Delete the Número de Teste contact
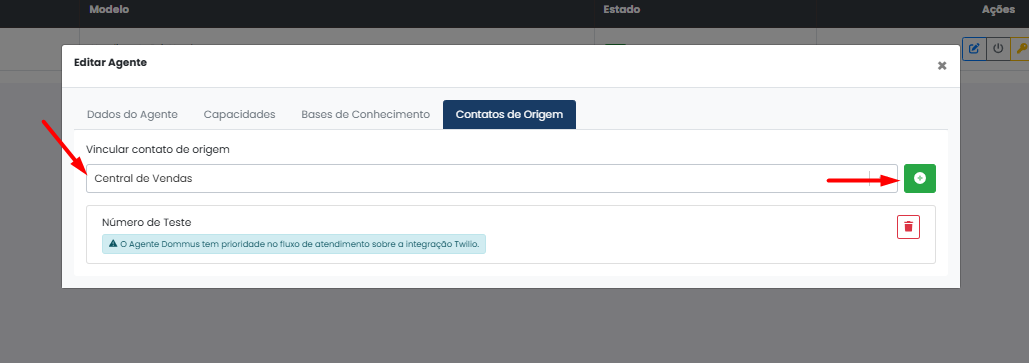Image resolution: width=1029 pixels, height=363 pixels. coord(908,226)
